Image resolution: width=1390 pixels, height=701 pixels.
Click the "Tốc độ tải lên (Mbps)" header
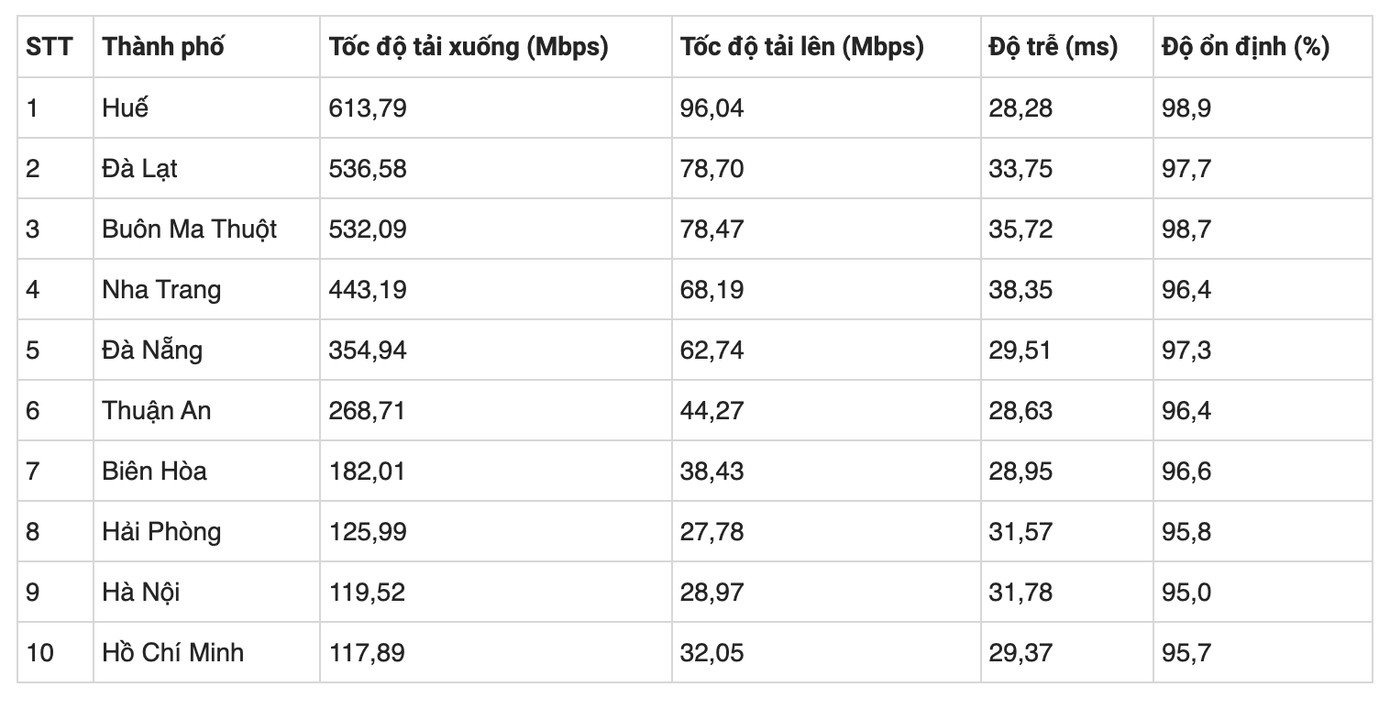pyautogui.click(x=802, y=47)
